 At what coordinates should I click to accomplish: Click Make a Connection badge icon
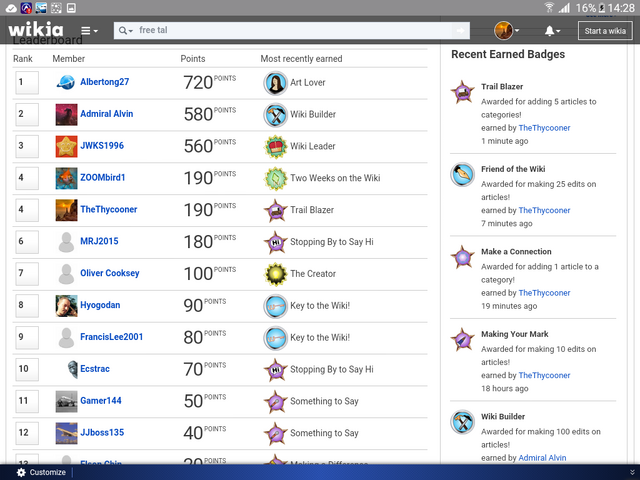point(462,257)
